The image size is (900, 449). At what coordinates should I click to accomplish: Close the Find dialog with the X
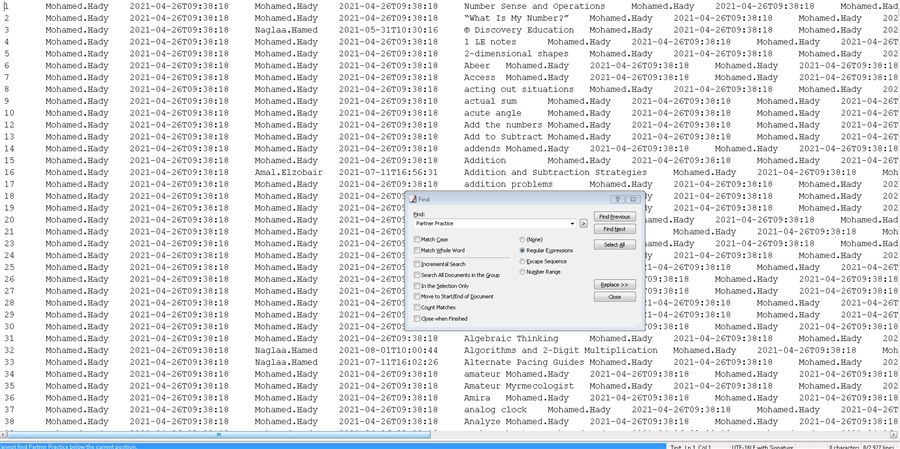633,199
